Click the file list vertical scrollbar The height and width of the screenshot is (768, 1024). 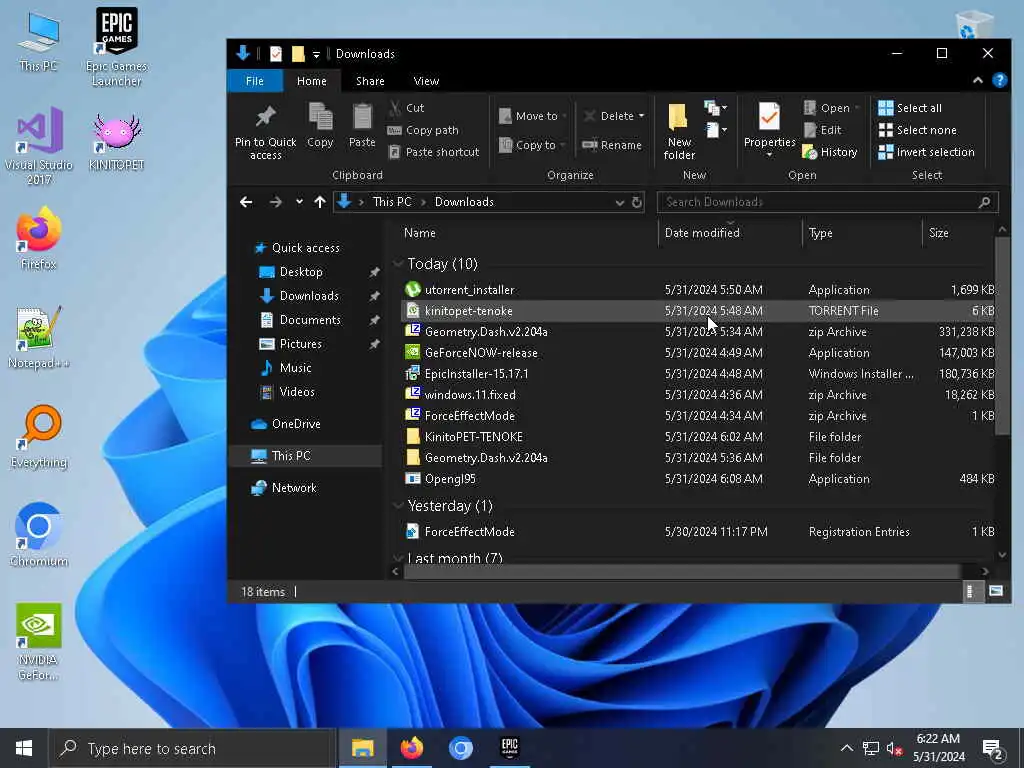point(1002,336)
